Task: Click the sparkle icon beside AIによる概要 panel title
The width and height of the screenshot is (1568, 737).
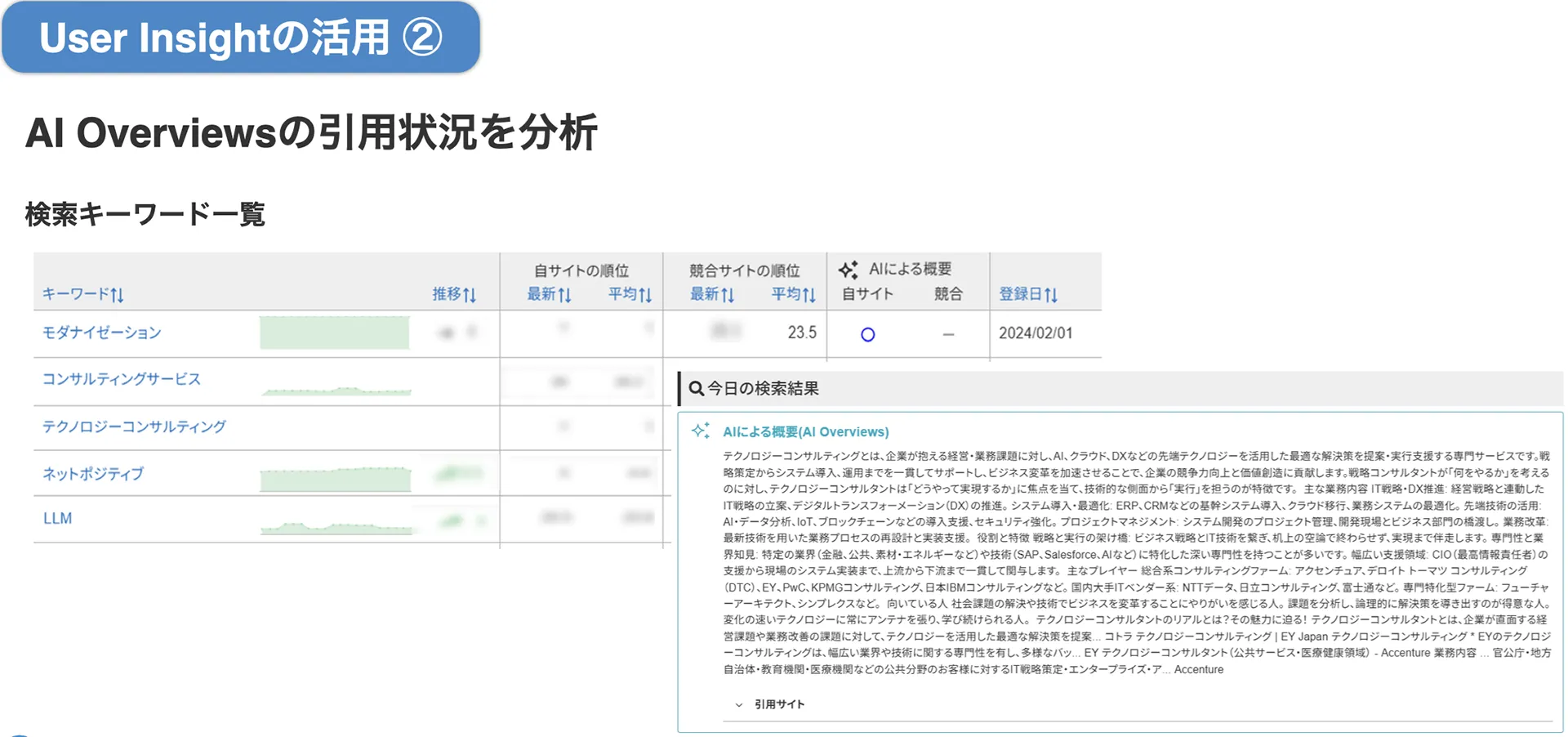Action: point(701,431)
